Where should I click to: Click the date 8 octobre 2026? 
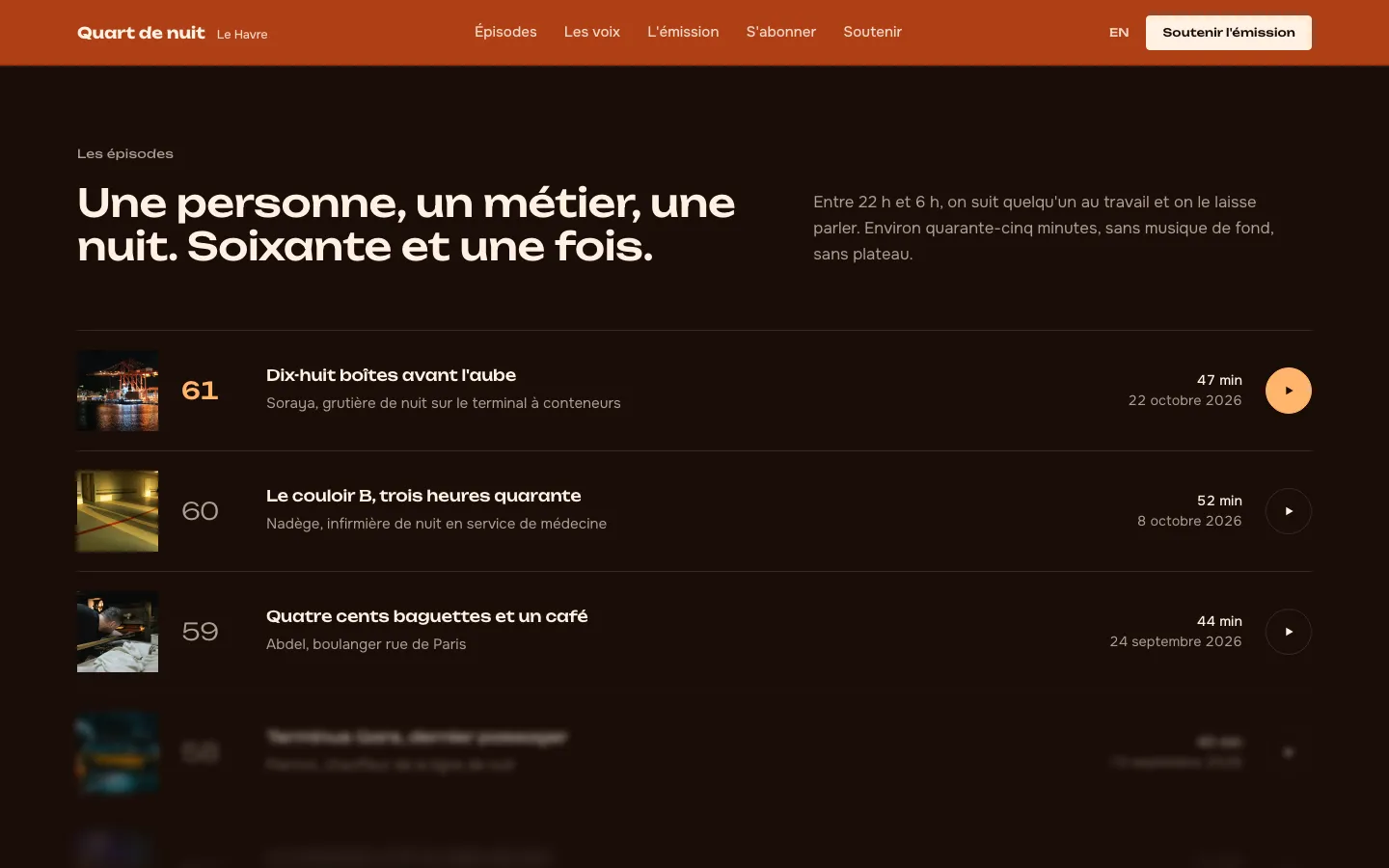point(1189,521)
